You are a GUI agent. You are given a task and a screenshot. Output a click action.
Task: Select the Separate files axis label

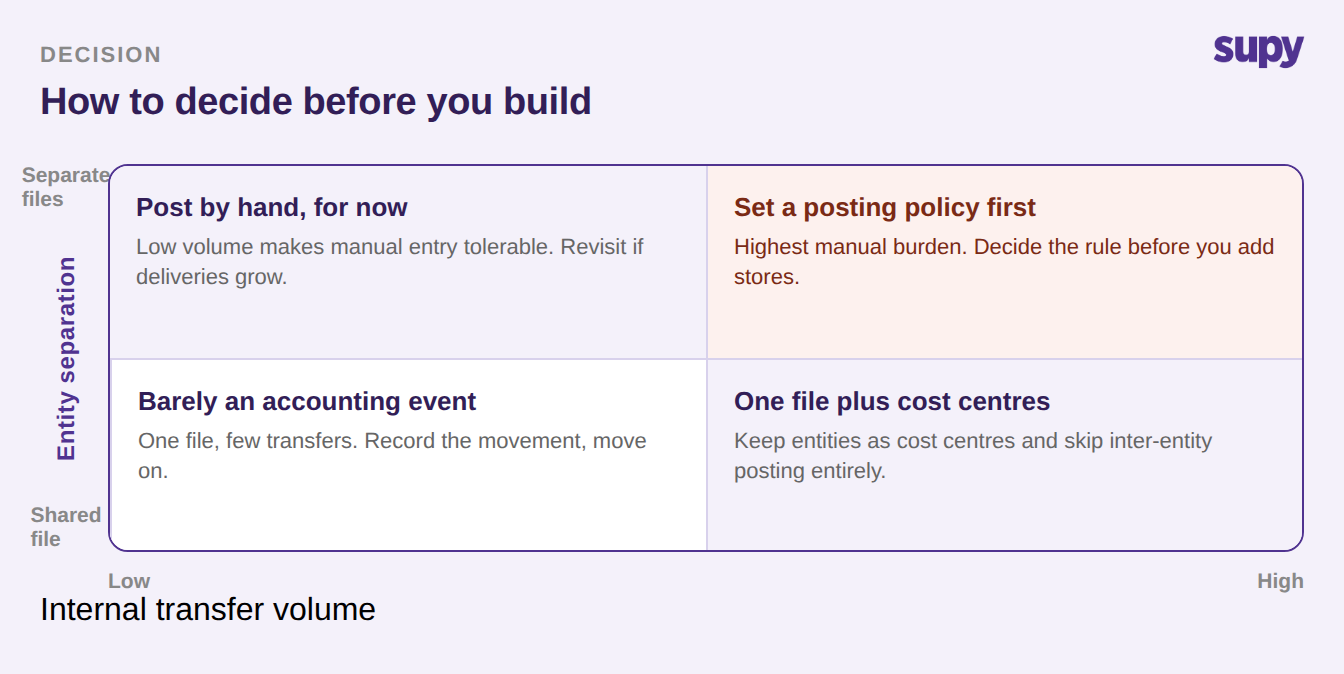(66, 187)
